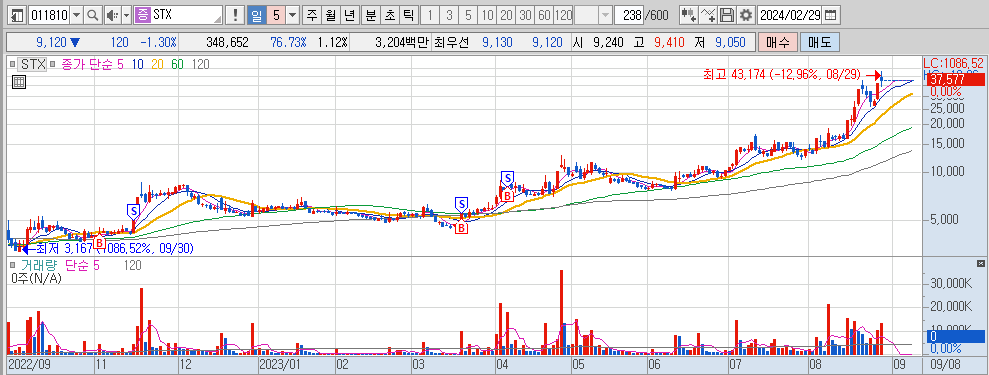The width and height of the screenshot is (989, 375).
Task: Click the exclamation mark info button
Action: [x=235, y=15]
